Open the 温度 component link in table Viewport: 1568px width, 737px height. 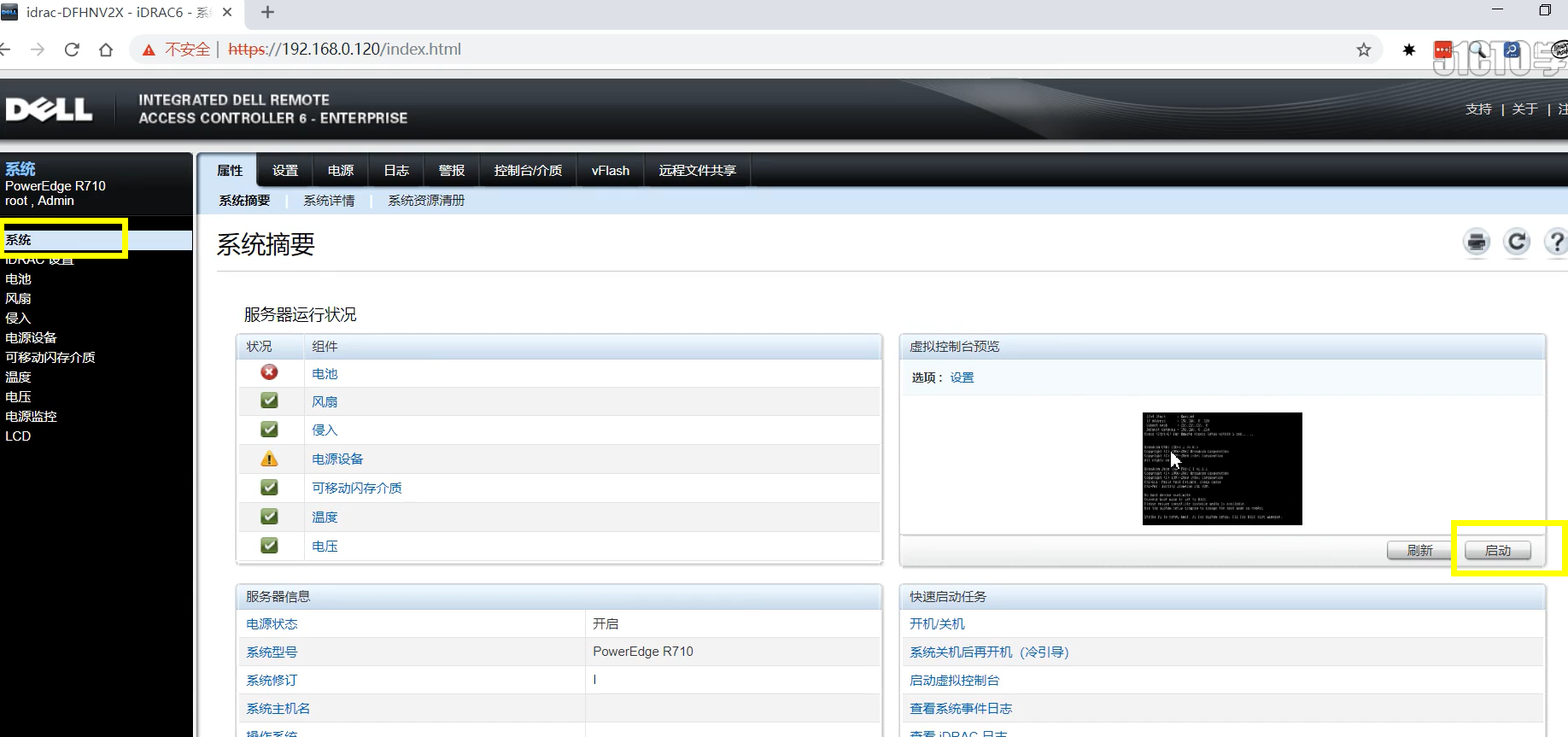click(325, 518)
